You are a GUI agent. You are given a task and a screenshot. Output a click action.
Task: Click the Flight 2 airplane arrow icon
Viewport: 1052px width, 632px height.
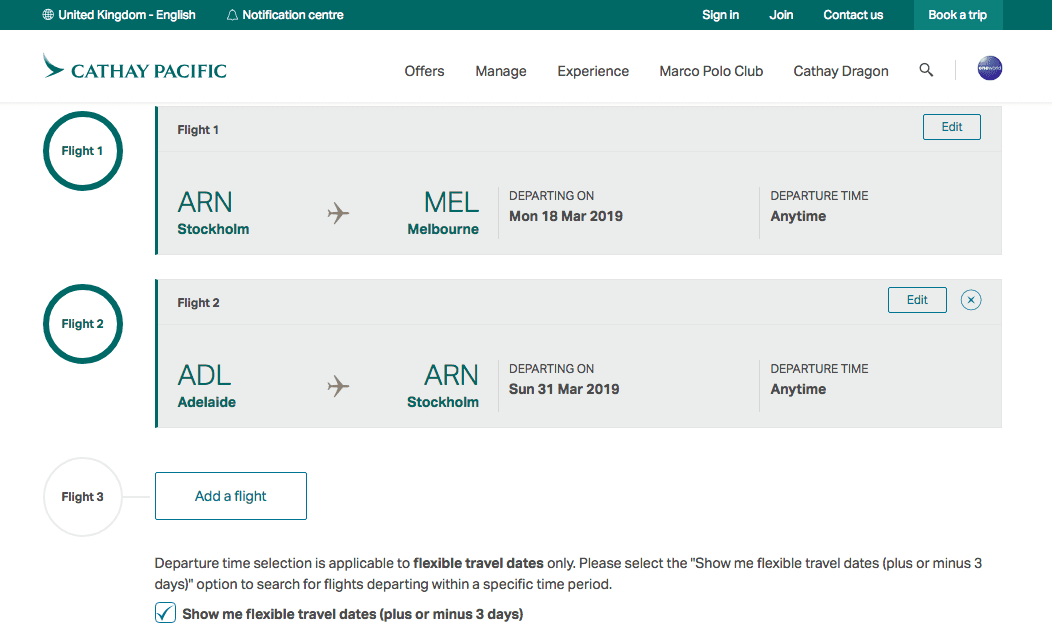338,386
